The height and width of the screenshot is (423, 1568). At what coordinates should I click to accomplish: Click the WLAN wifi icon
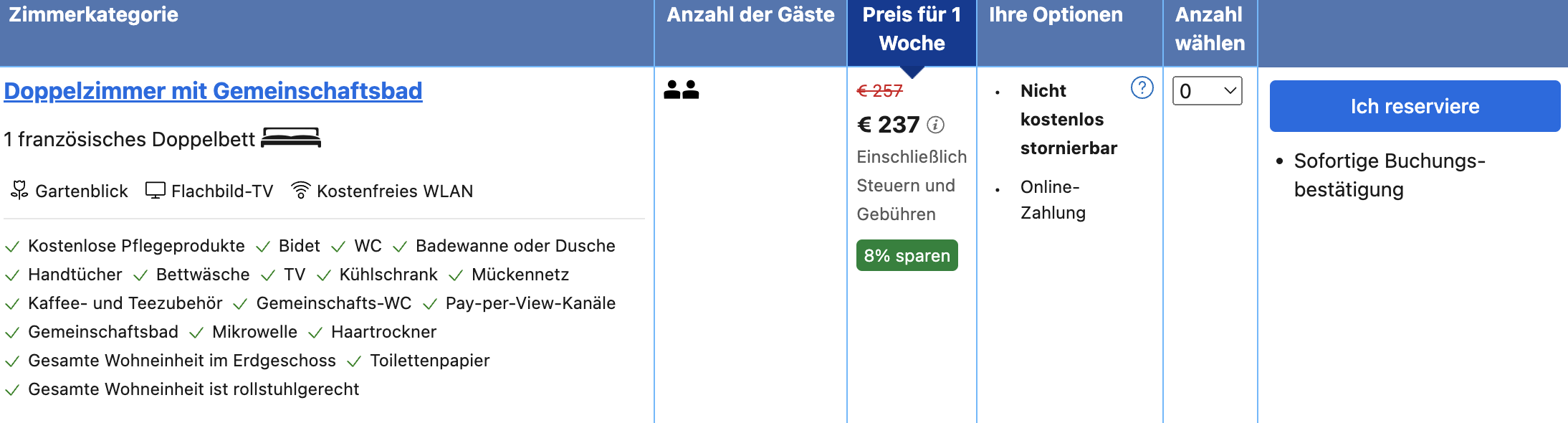(x=300, y=190)
